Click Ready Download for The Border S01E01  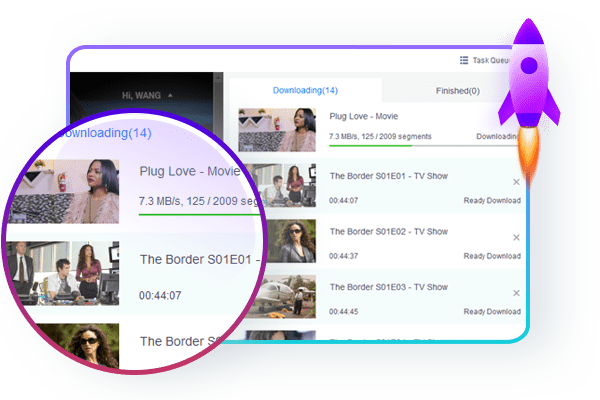[492, 201]
